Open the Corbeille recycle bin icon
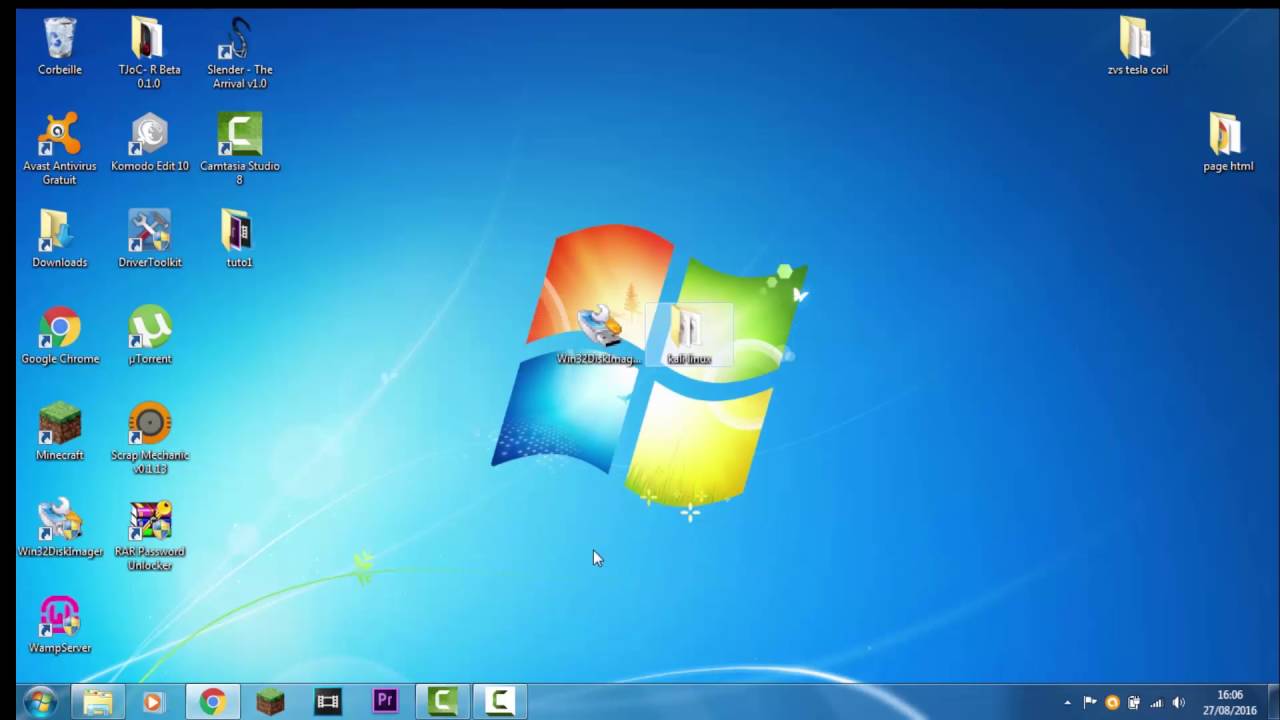The width and height of the screenshot is (1280, 720). [x=60, y=46]
